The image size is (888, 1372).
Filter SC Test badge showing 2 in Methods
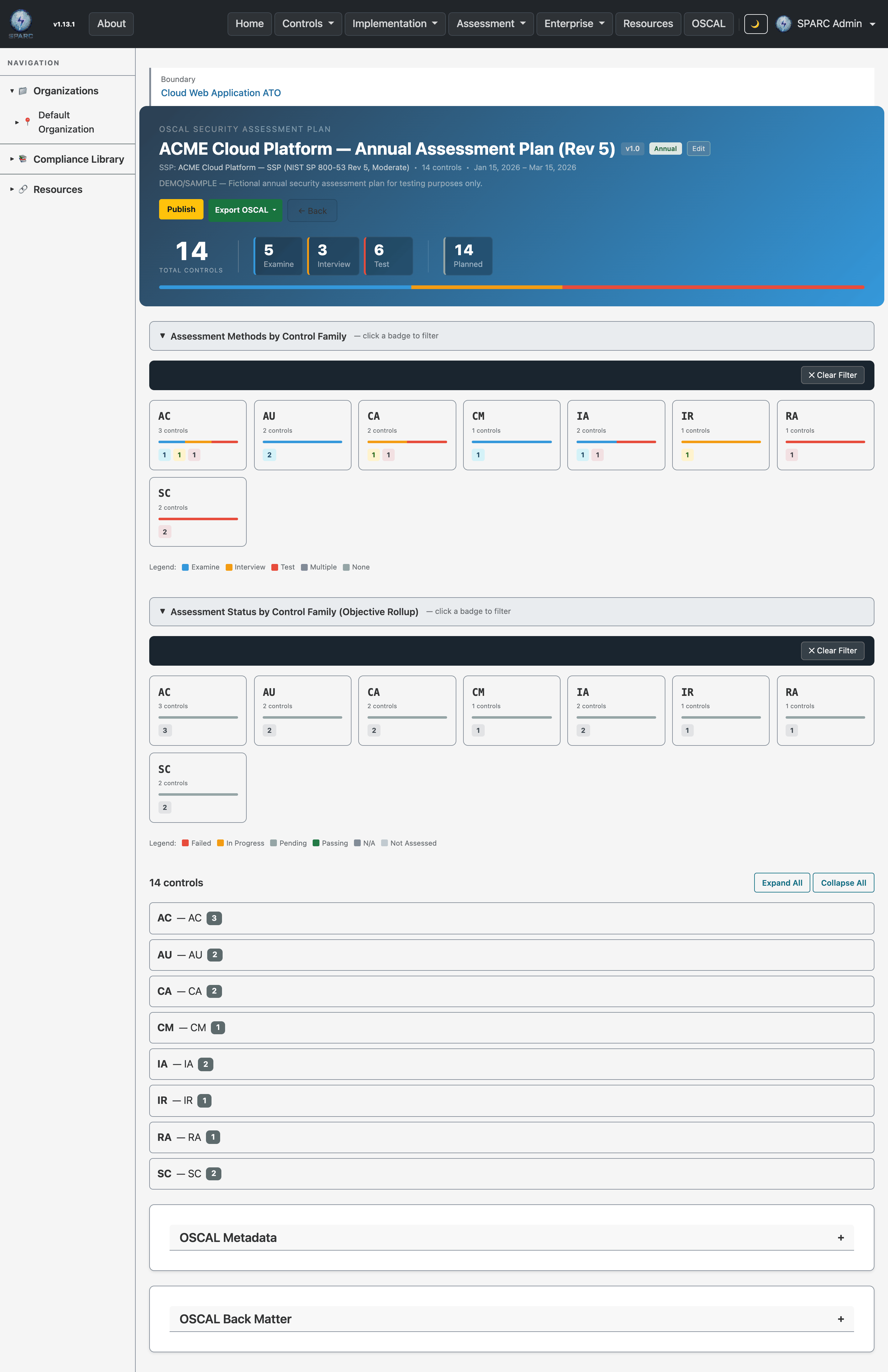point(165,532)
